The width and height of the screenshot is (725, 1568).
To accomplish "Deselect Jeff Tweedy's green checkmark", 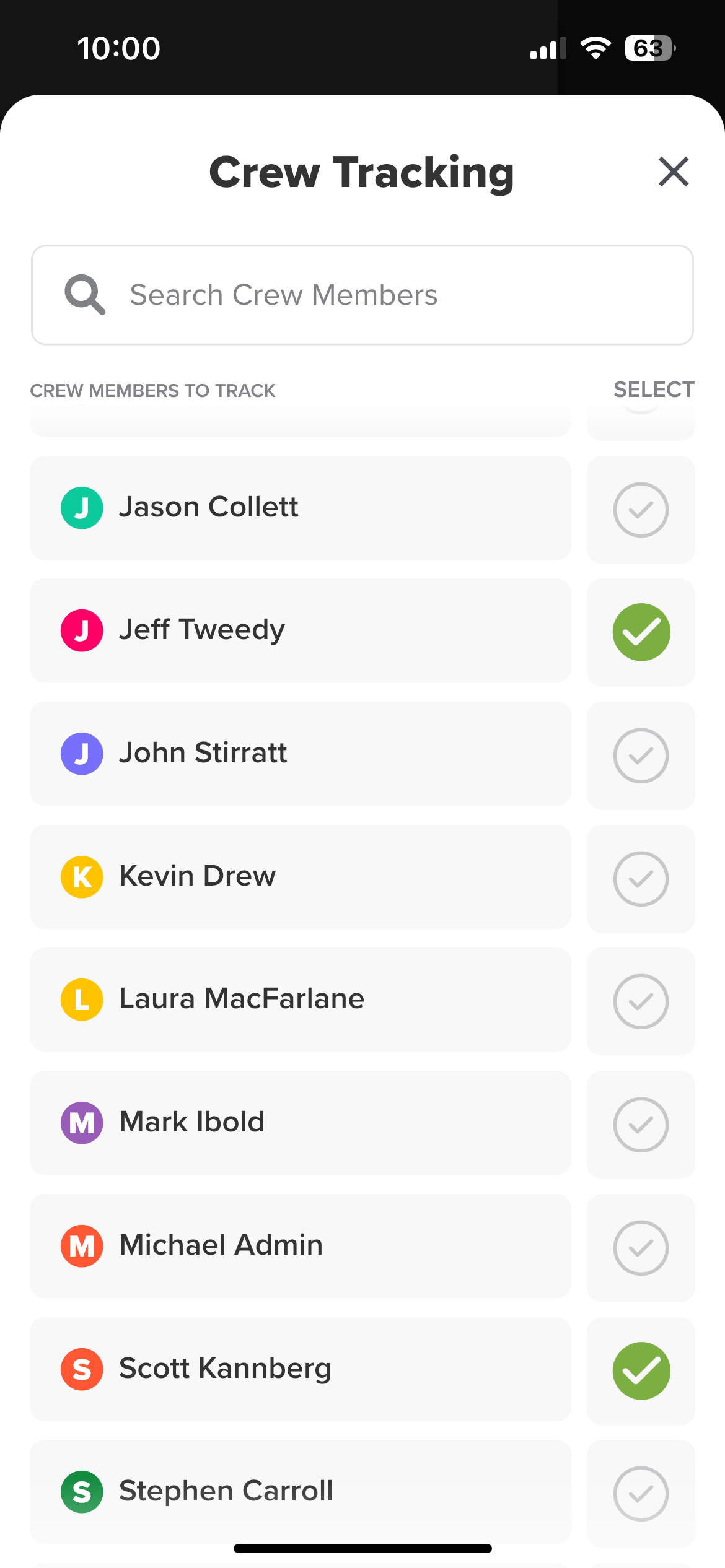I will pos(641,632).
